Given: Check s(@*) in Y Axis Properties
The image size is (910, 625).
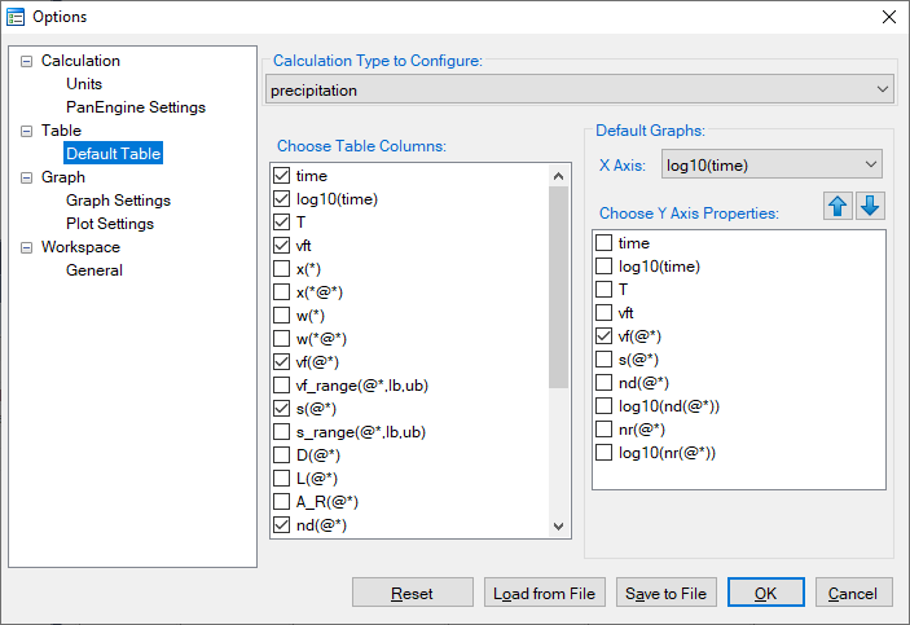Looking at the screenshot, I should click(x=604, y=359).
